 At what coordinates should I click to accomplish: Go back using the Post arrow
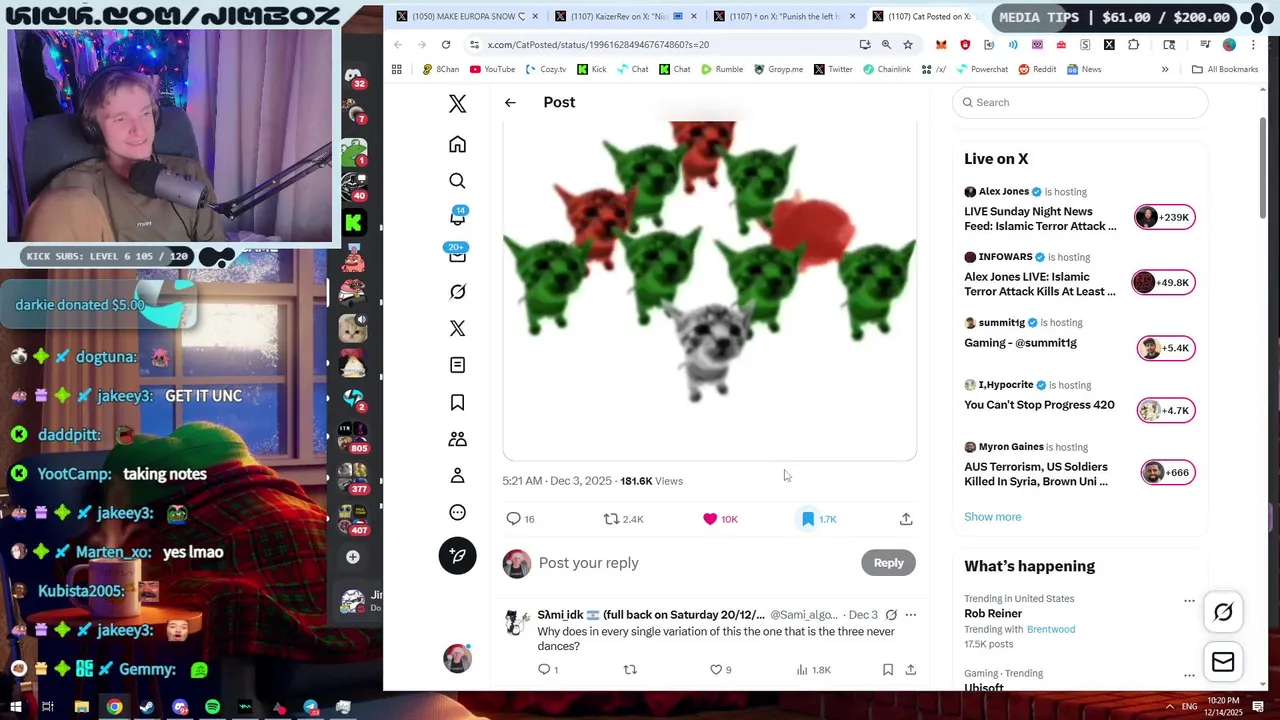pyautogui.click(x=510, y=102)
